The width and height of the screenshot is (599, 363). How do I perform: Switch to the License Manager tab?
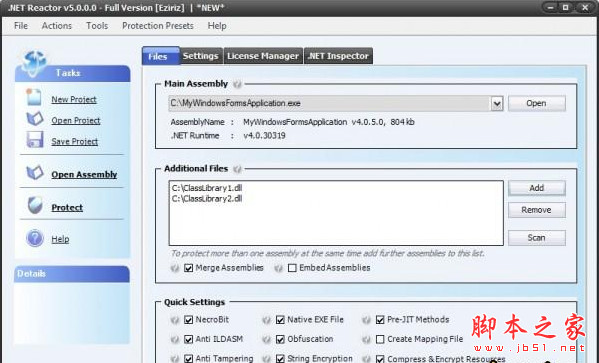click(x=263, y=56)
